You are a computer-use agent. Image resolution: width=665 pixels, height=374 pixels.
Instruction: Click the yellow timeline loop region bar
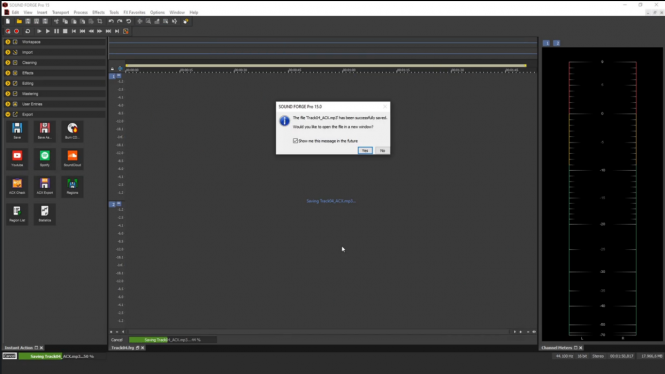(x=326, y=65)
